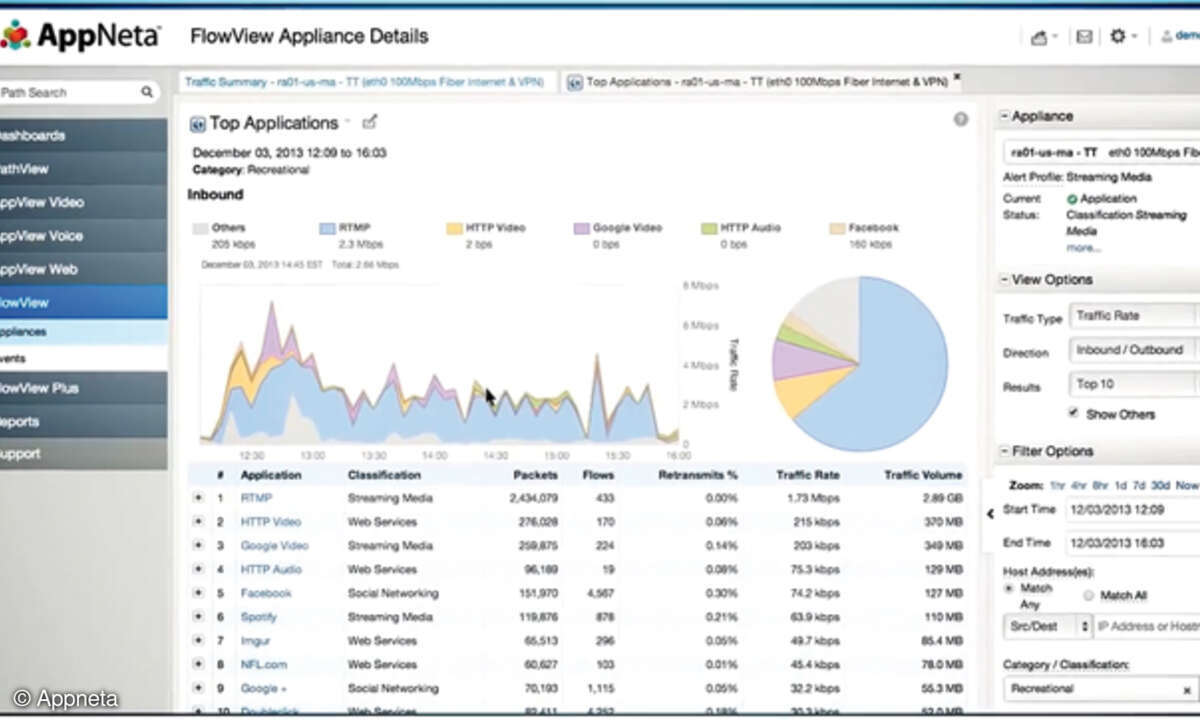
Task: Open the Direction dropdown
Action: click(x=1134, y=350)
